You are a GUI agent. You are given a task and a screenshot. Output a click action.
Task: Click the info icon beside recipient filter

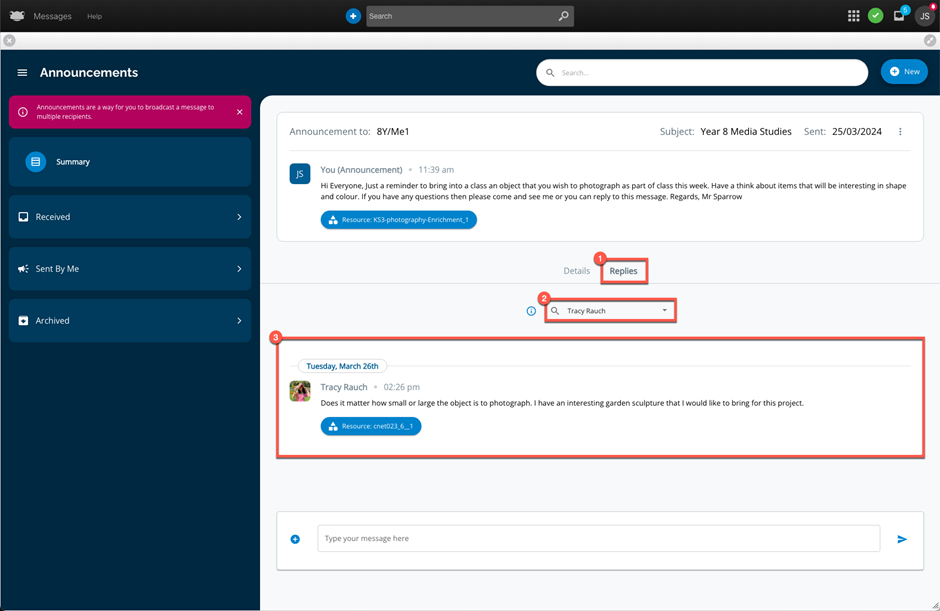pyautogui.click(x=531, y=311)
